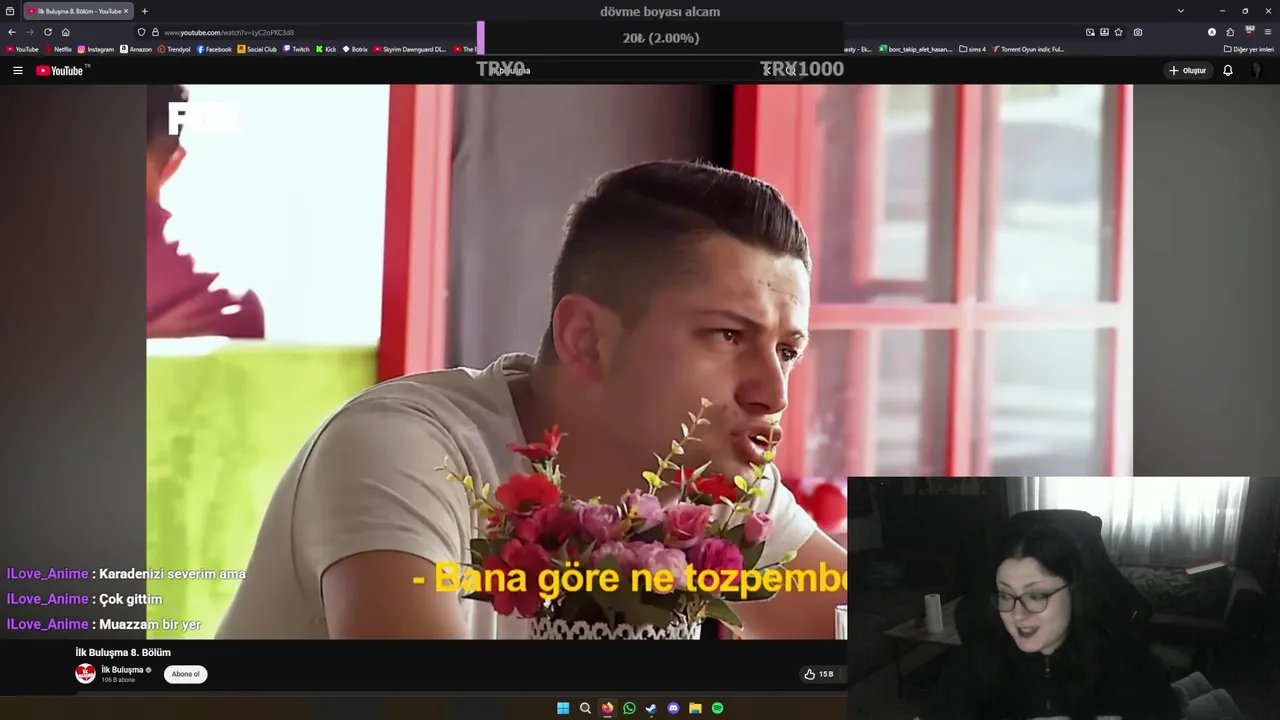Open the Netflix bookmark
This screenshot has height=720, width=1280.
coord(58,49)
